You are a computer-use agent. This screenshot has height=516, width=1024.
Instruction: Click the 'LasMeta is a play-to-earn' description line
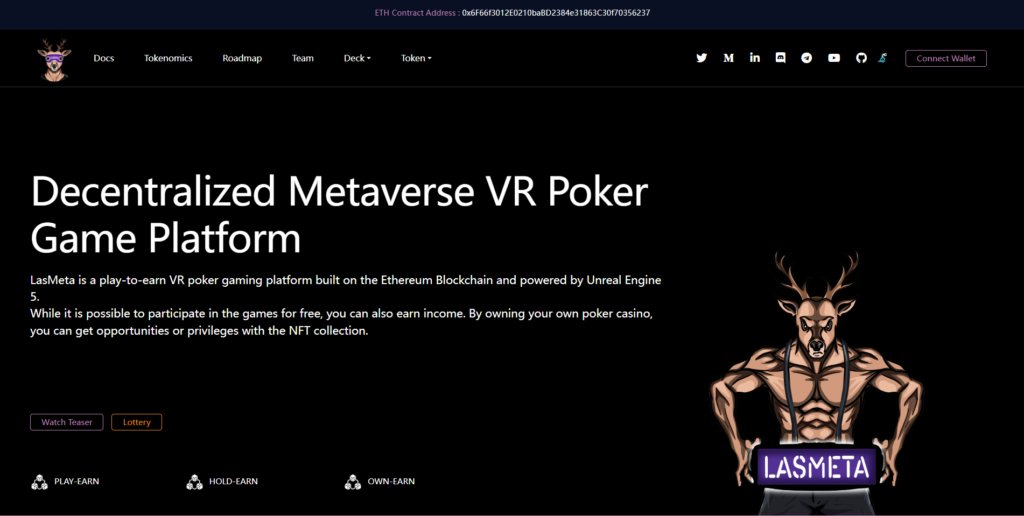(x=345, y=288)
